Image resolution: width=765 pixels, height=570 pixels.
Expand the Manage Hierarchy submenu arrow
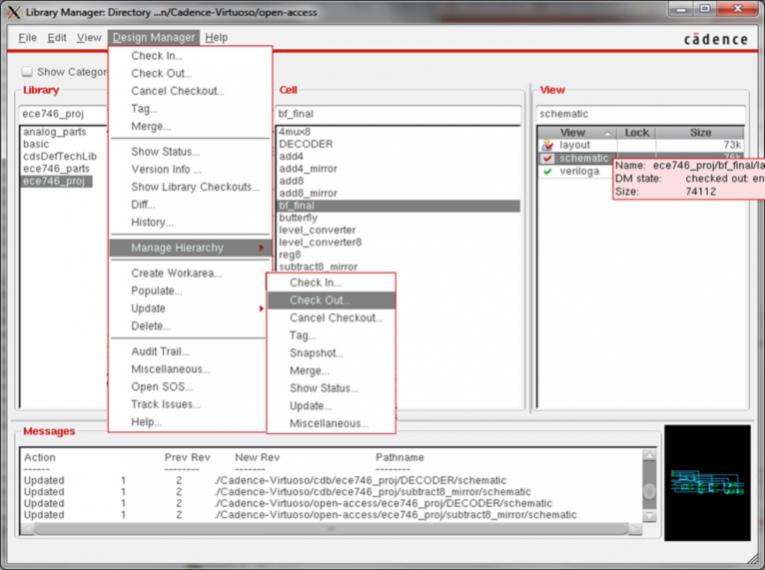[x=262, y=248]
